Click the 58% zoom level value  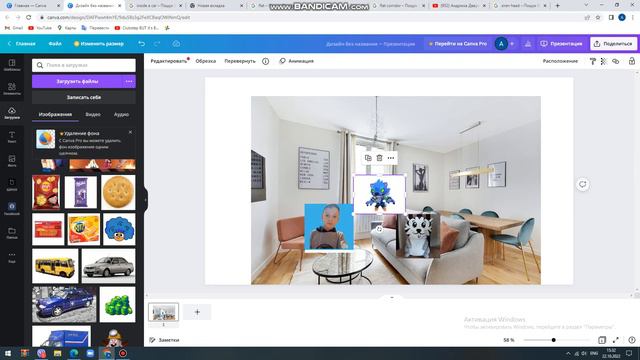pyautogui.click(x=509, y=340)
